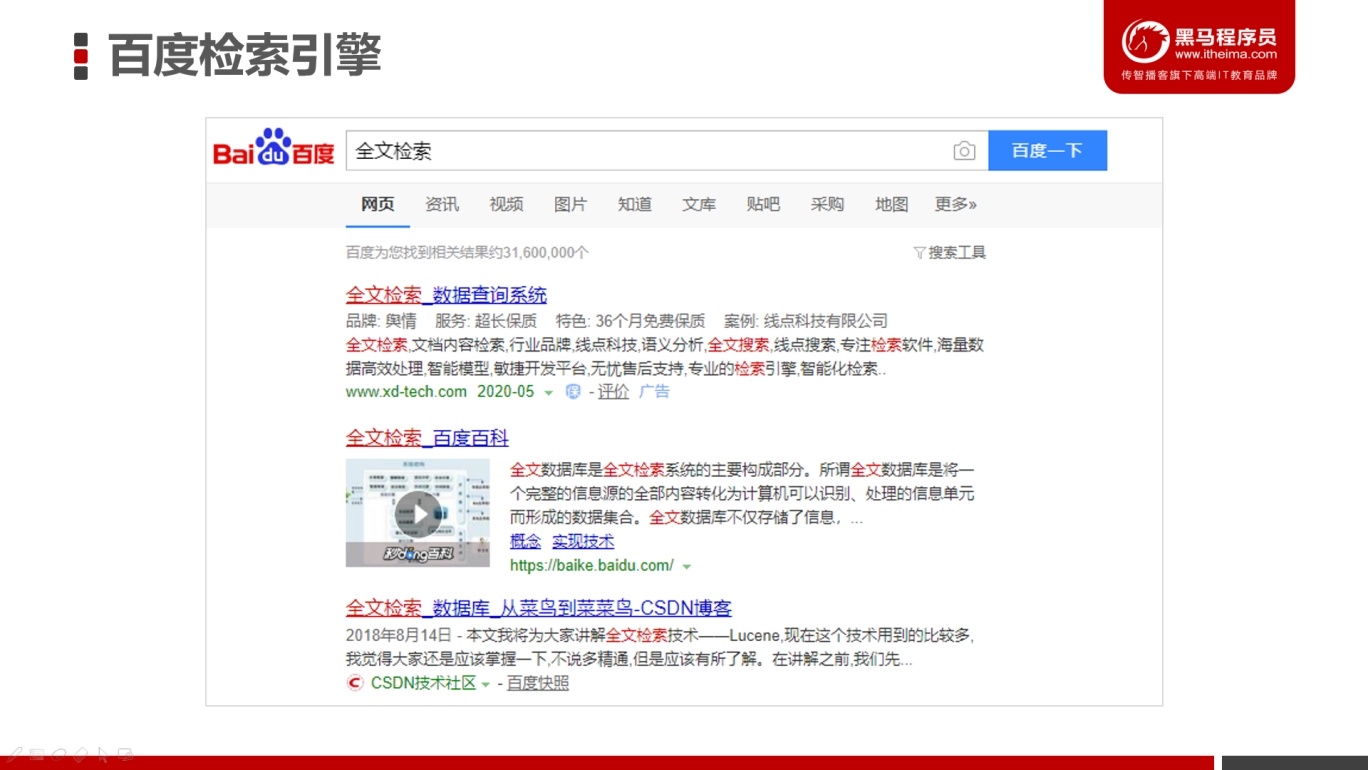Open image search via the camera icon
The width and height of the screenshot is (1368, 770).
click(964, 151)
